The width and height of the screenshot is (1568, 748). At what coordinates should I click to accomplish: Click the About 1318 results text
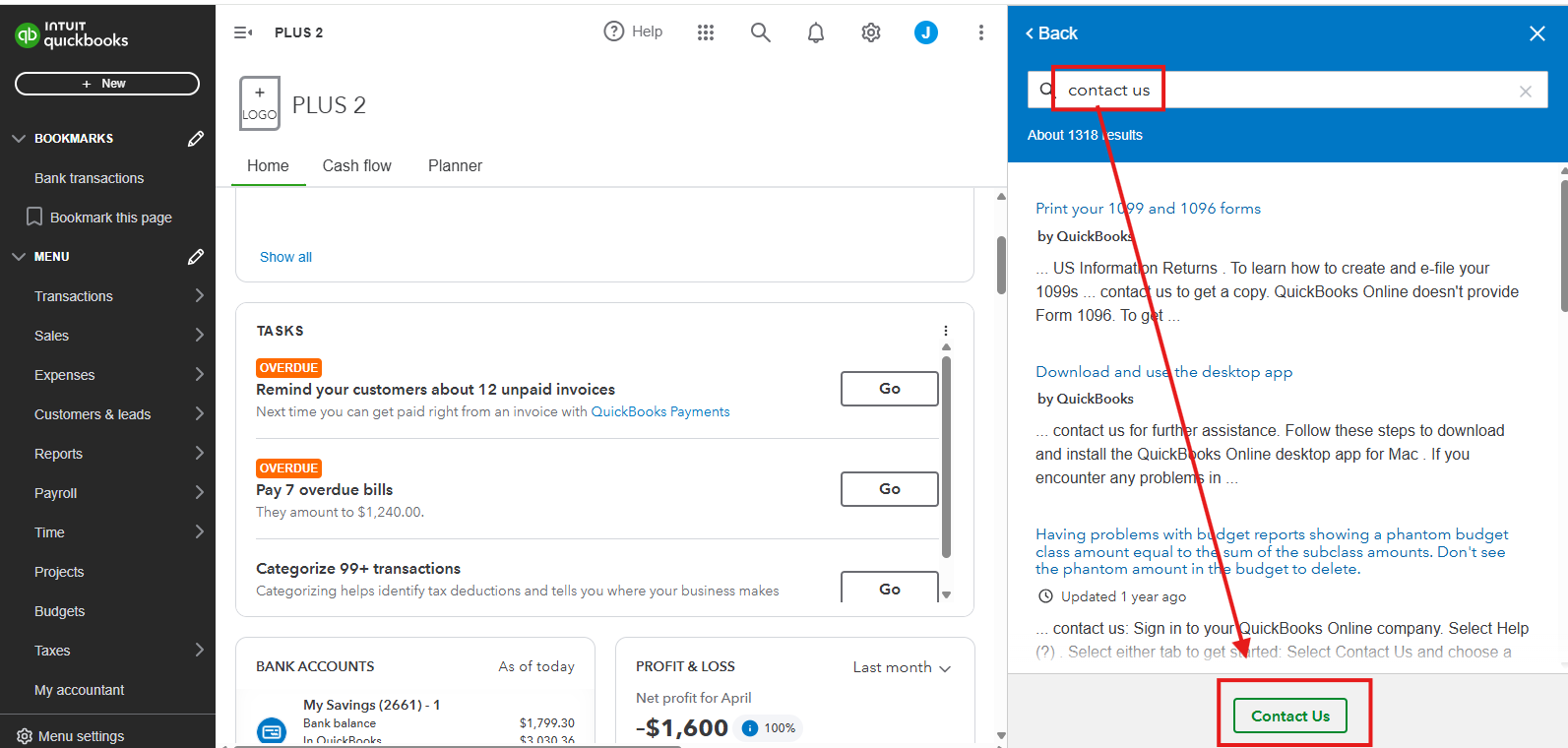pos(1085,135)
